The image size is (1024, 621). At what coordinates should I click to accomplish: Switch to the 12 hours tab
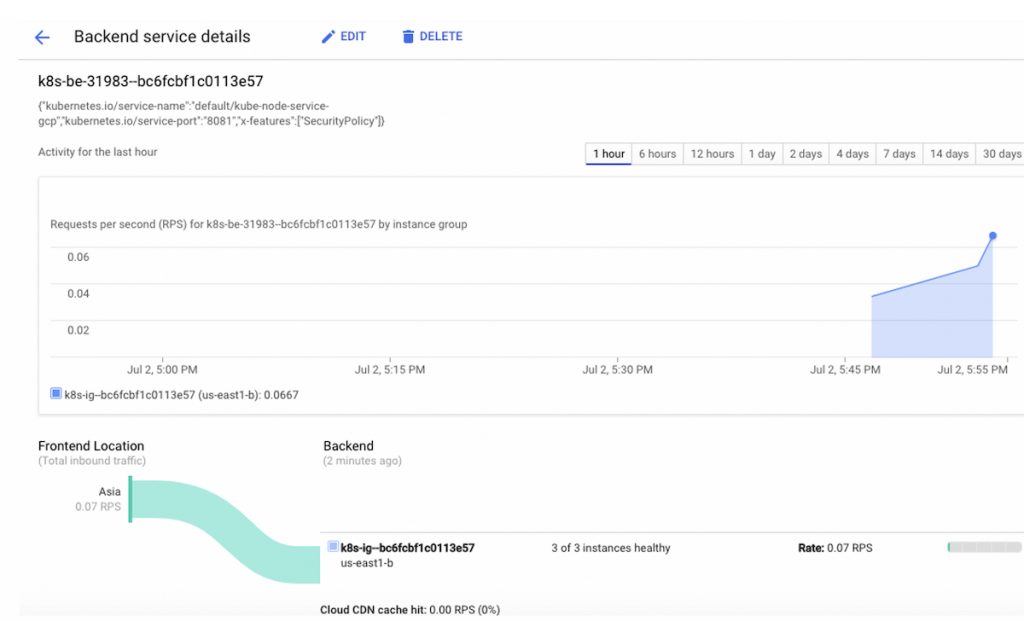click(712, 154)
